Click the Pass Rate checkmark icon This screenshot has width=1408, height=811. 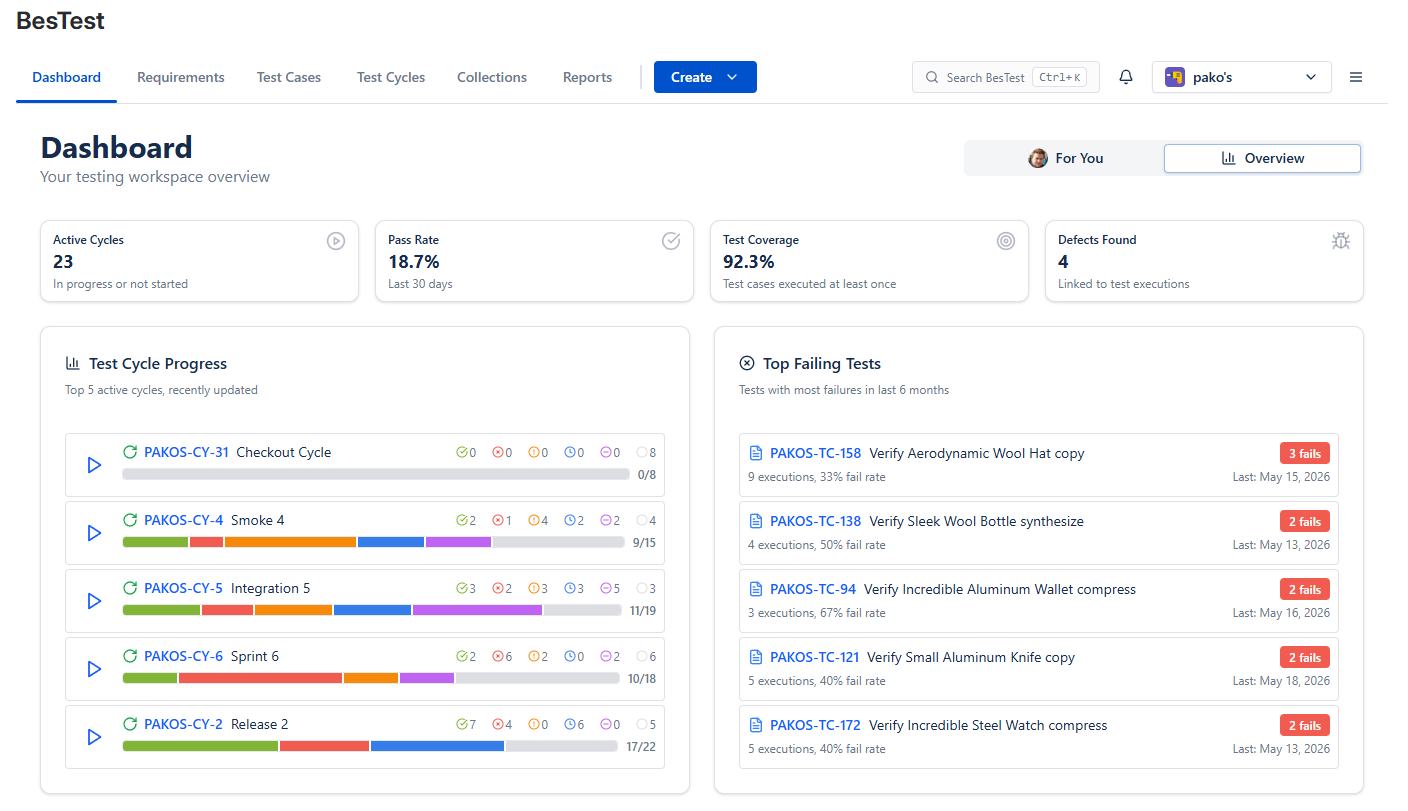point(671,241)
